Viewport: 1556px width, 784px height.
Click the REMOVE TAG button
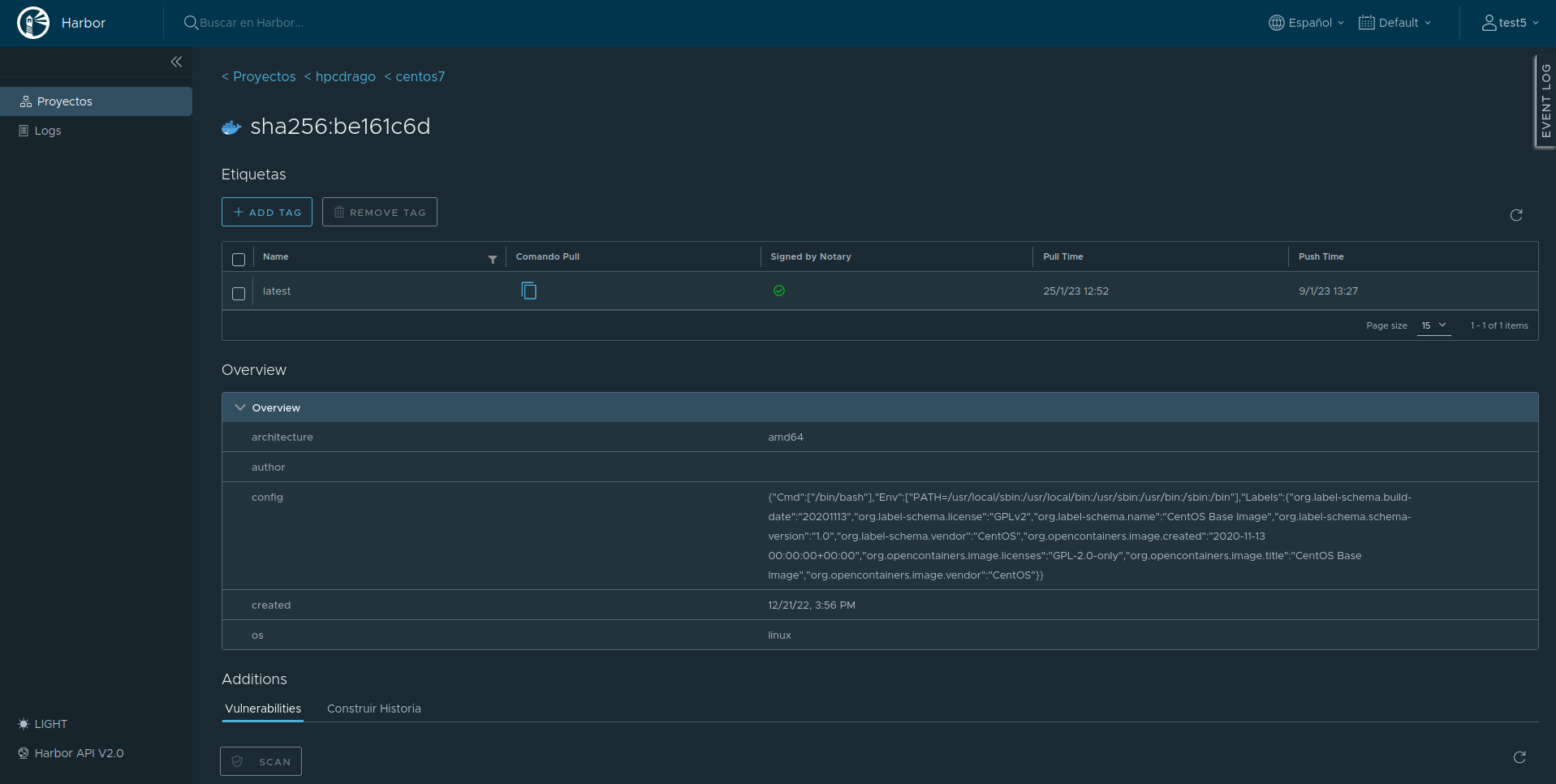[x=380, y=212]
